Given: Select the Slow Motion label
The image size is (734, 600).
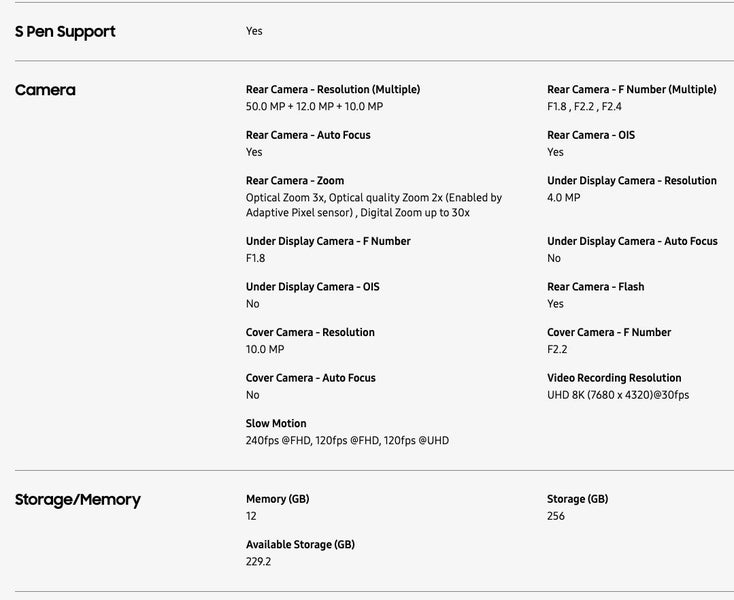Looking at the screenshot, I should point(276,424).
